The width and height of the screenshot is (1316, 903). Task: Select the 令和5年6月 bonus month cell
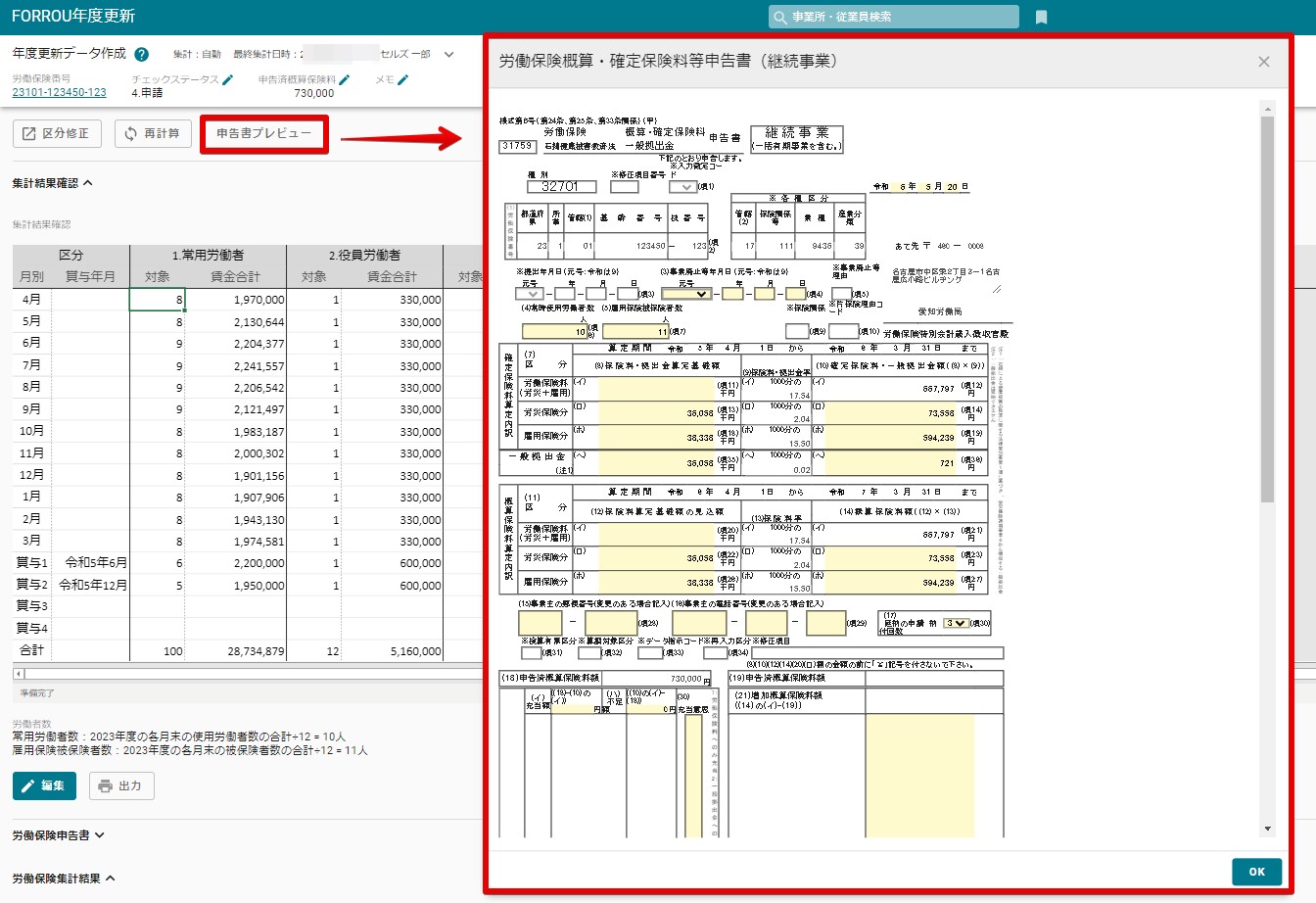pos(90,563)
